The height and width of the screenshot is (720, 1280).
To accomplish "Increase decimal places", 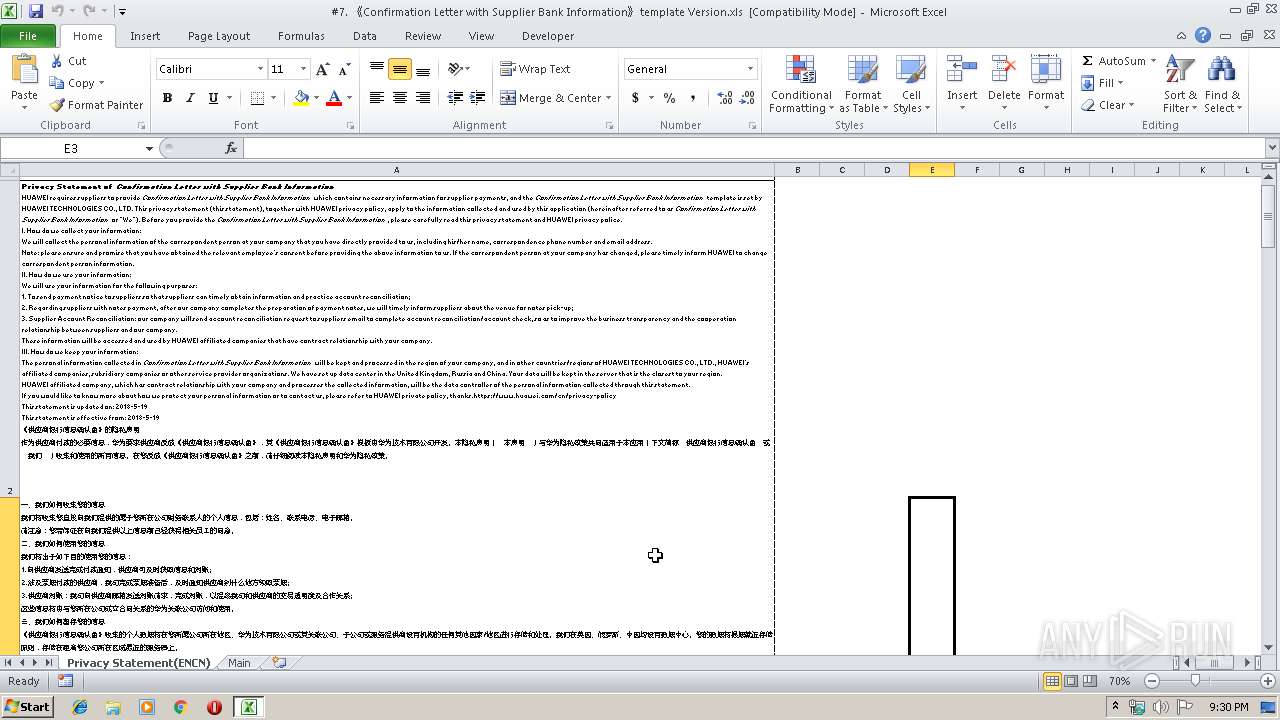I will [x=723, y=98].
